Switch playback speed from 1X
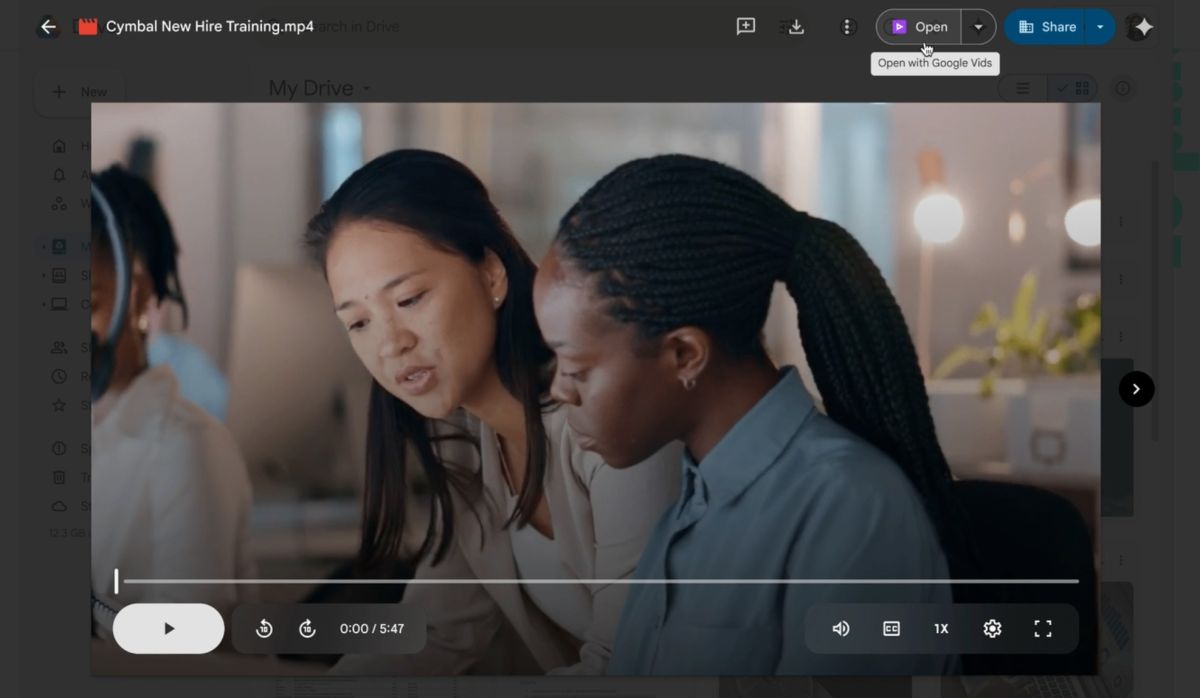 click(940, 628)
